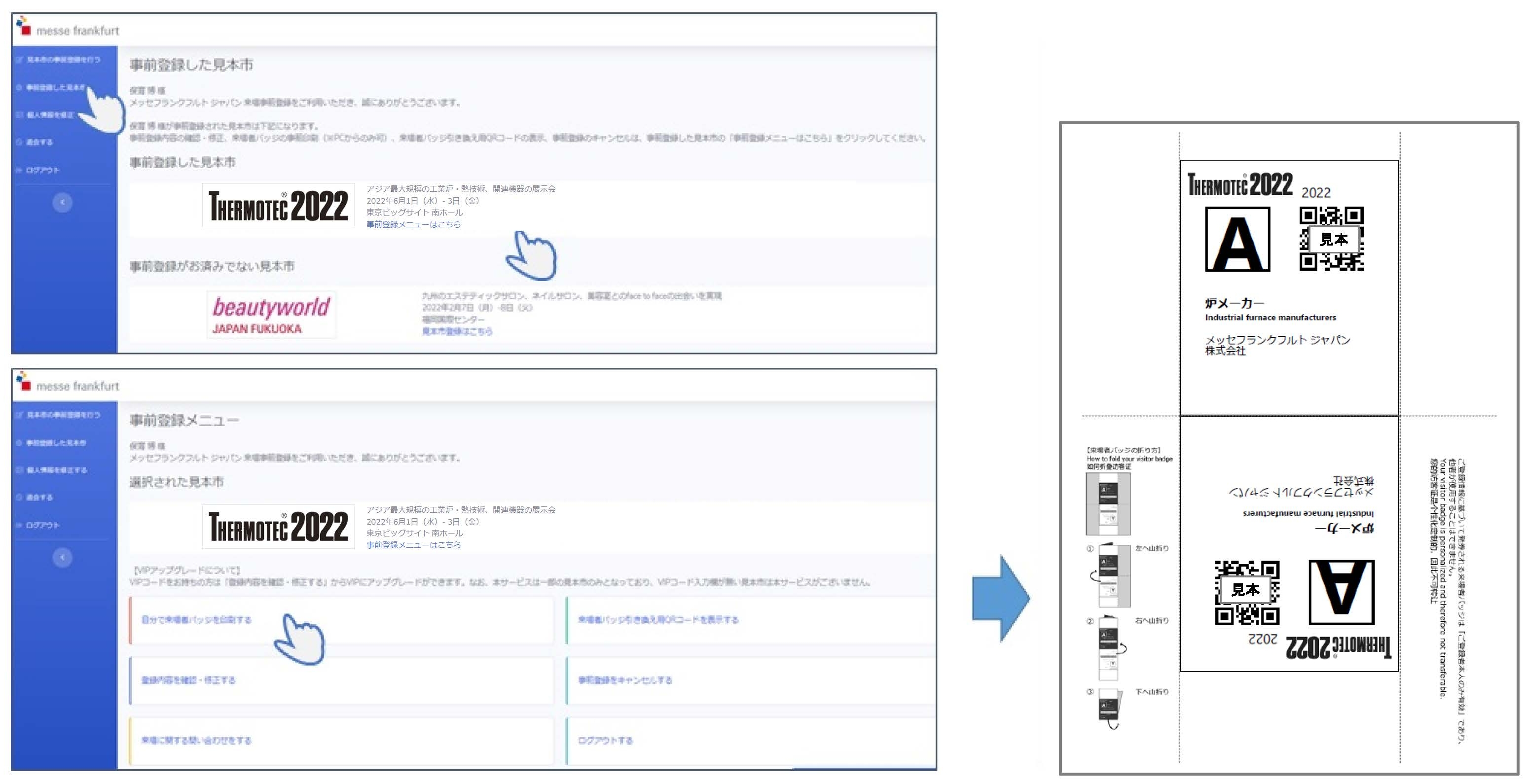Open 事前登録メニューはこちら link under 選択された見本市
Image resolution: width=1525 pixels, height=784 pixels.
click(413, 545)
